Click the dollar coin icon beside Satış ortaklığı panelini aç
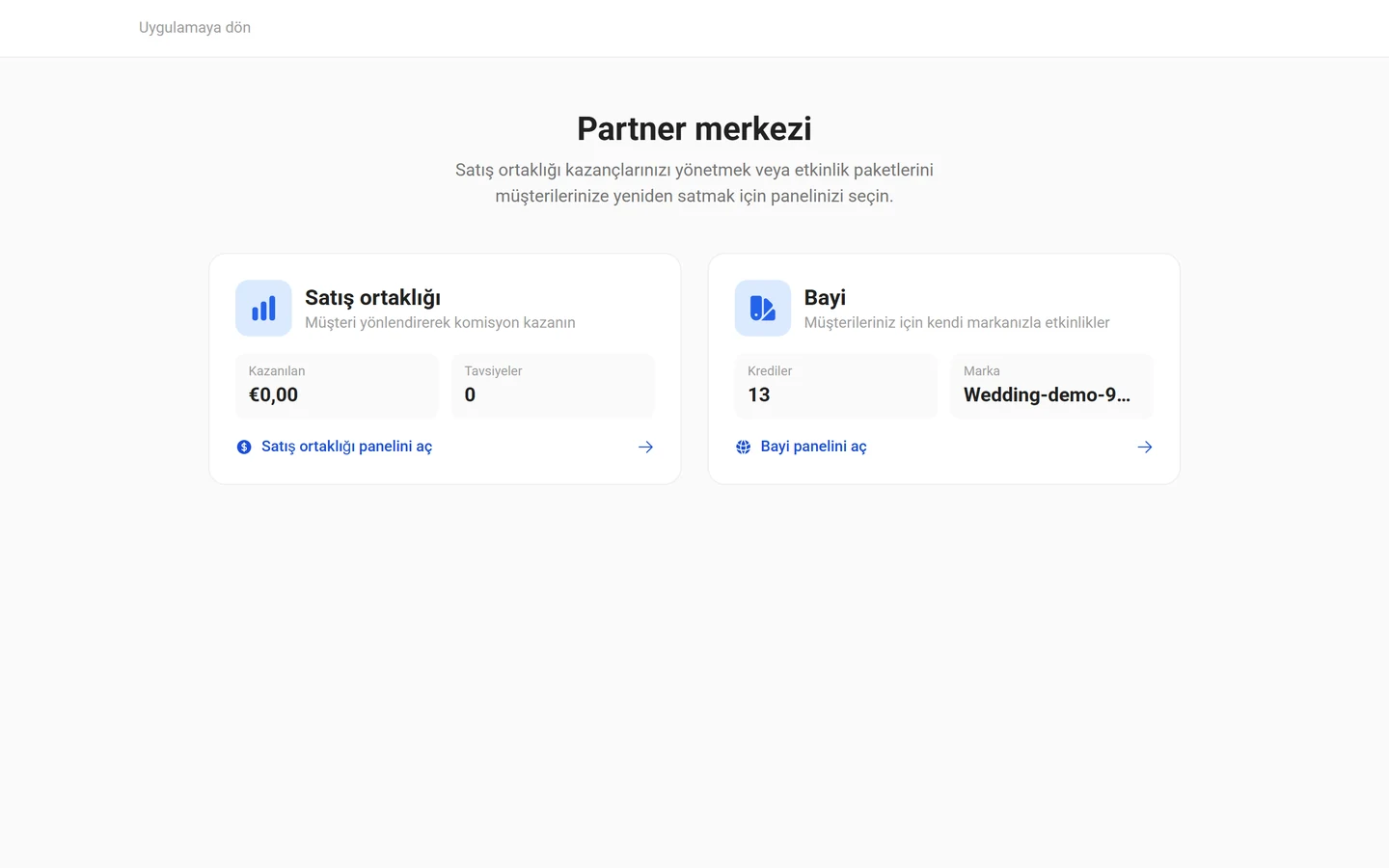 coord(244,447)
